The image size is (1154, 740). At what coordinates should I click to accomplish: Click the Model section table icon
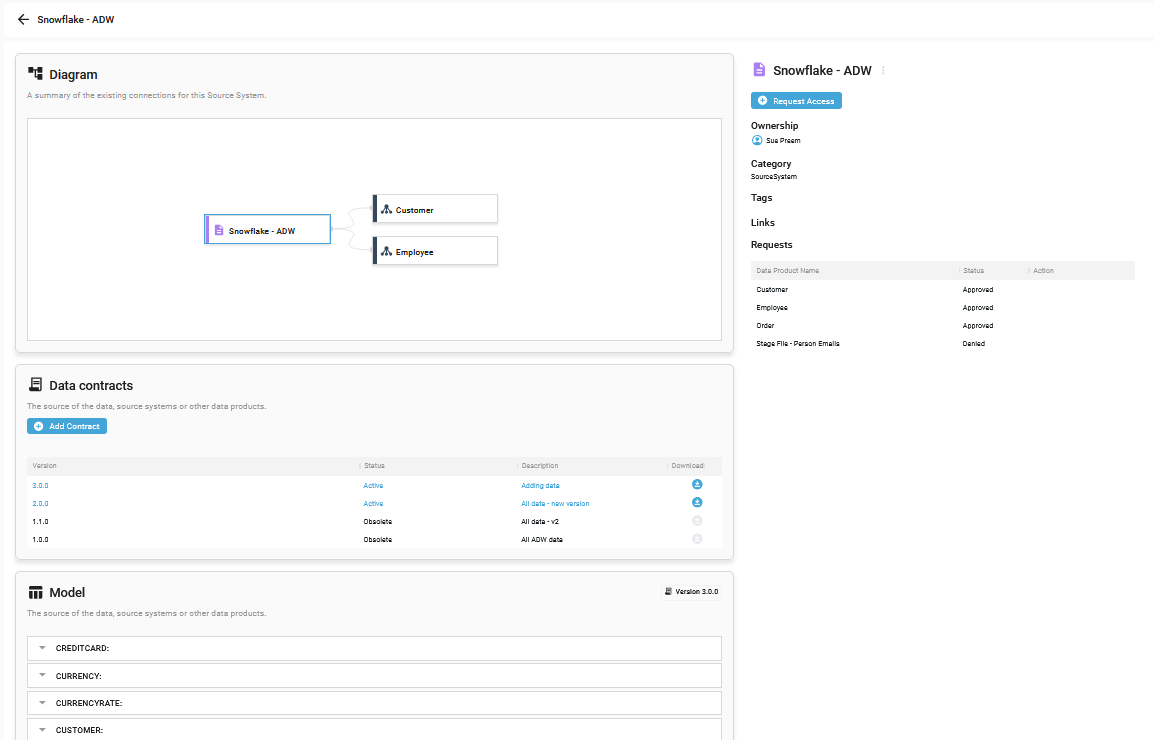tap(35, 593)
